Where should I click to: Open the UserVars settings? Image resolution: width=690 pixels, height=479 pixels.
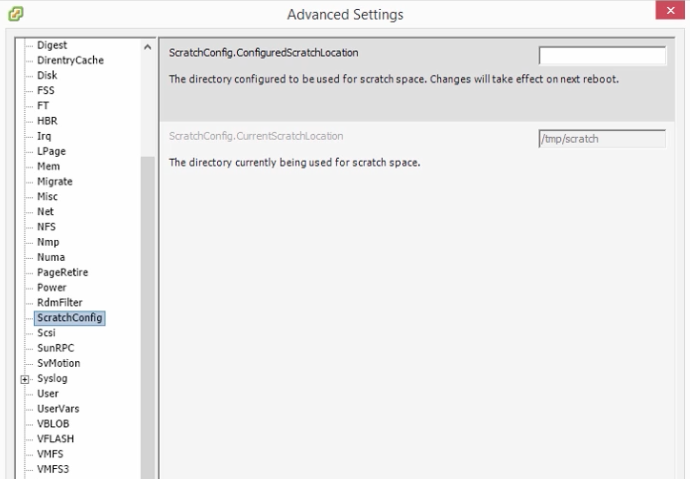(x=58, y=409)
